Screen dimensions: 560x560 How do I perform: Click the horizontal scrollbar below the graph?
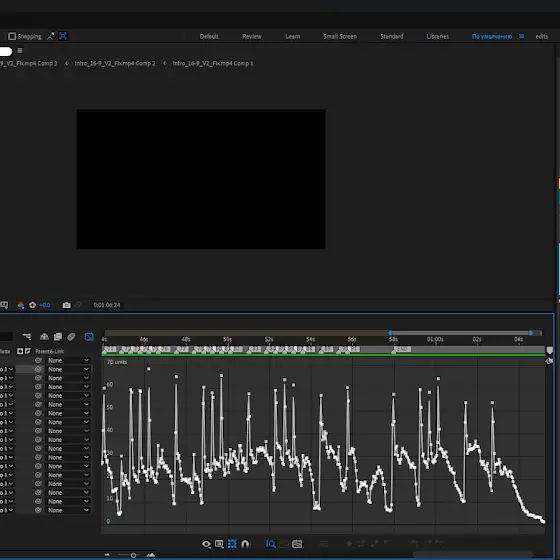coord(472,555)
